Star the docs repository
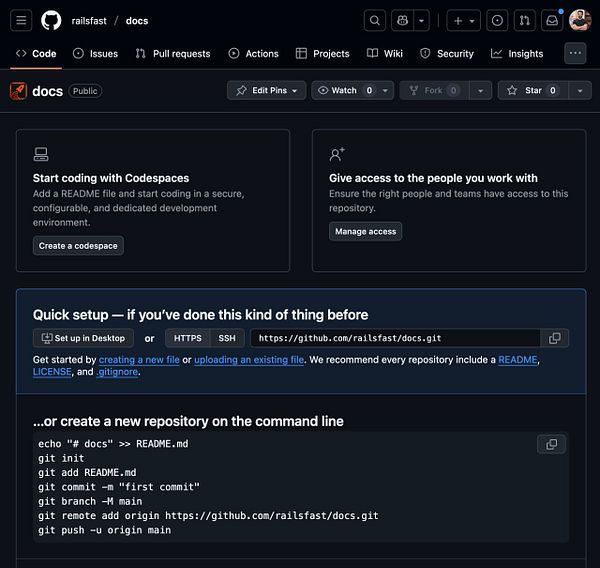600x568 pixels. click(x=533, y=90)
